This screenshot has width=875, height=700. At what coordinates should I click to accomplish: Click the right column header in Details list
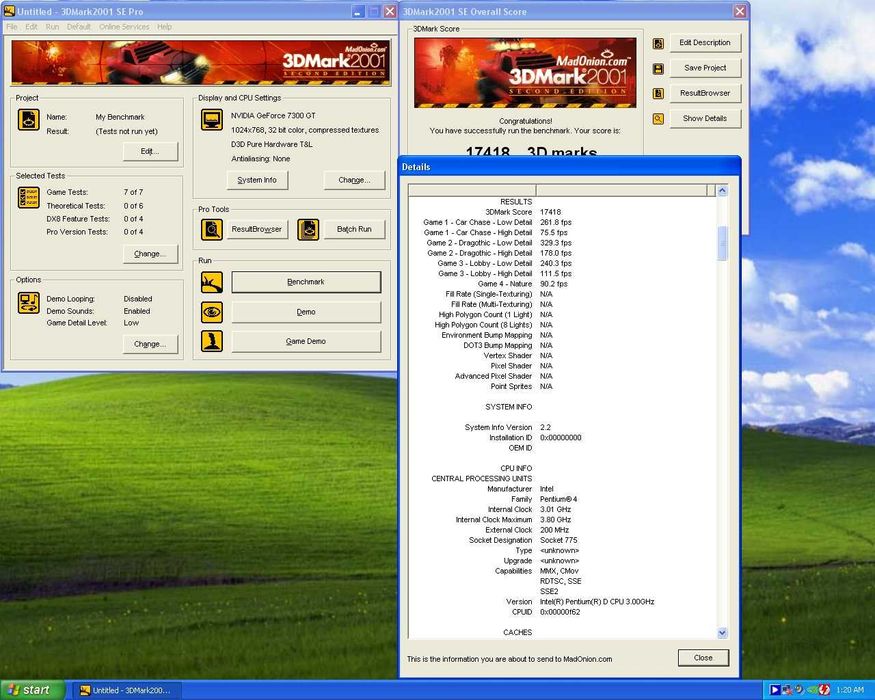(x=621, y=190)
